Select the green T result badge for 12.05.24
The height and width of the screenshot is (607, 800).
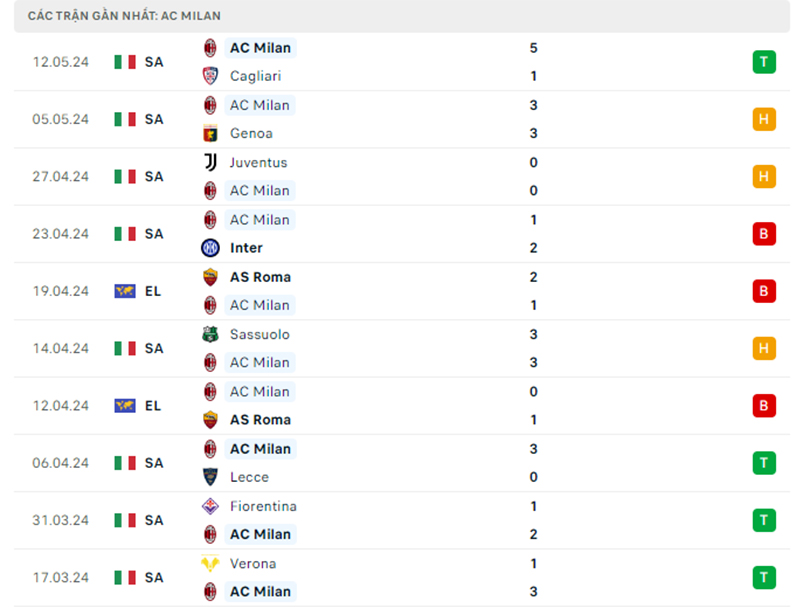click(764, 62)
